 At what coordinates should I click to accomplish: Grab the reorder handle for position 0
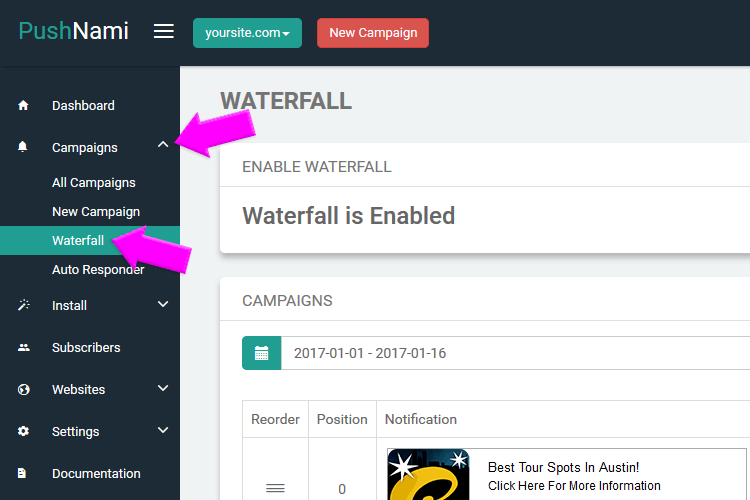[275, 488]
